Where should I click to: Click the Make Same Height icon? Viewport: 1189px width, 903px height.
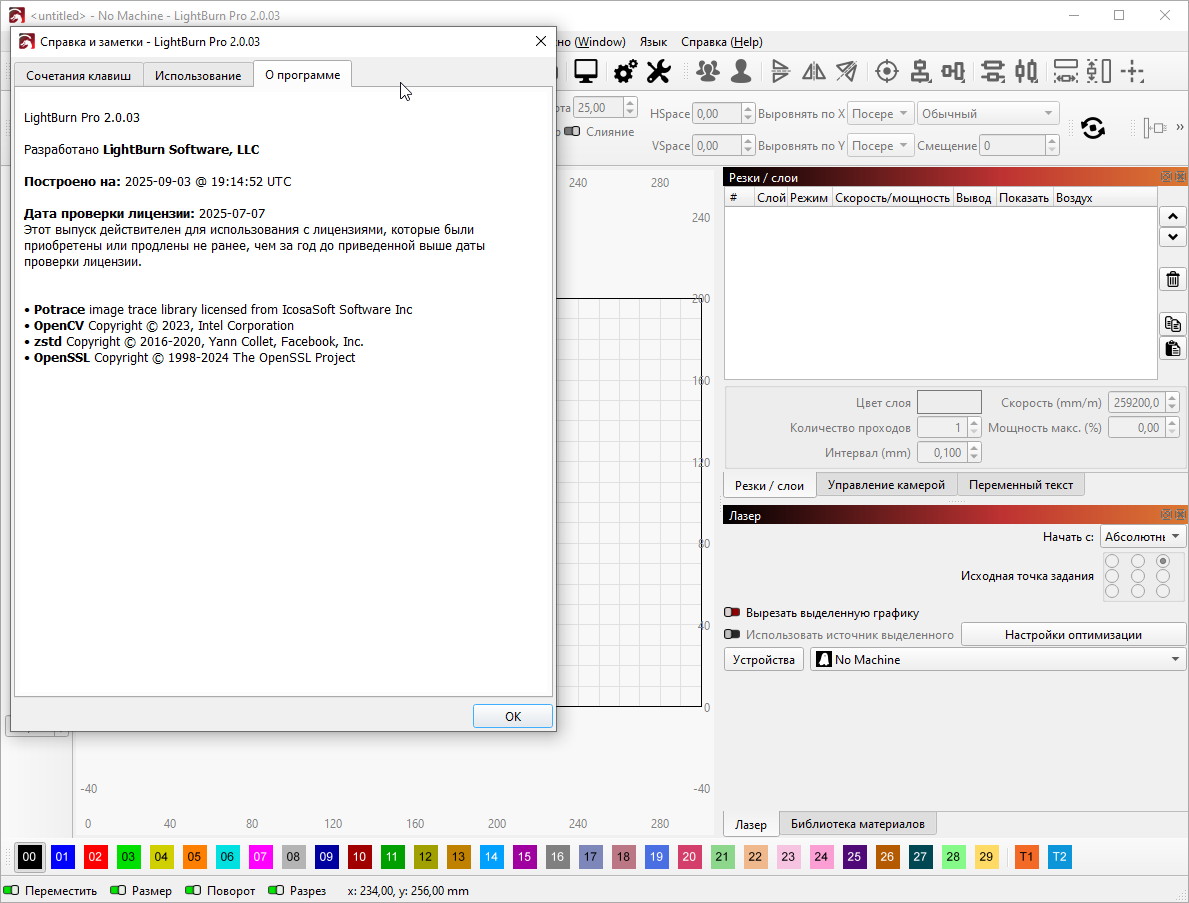click(1099, 71)
